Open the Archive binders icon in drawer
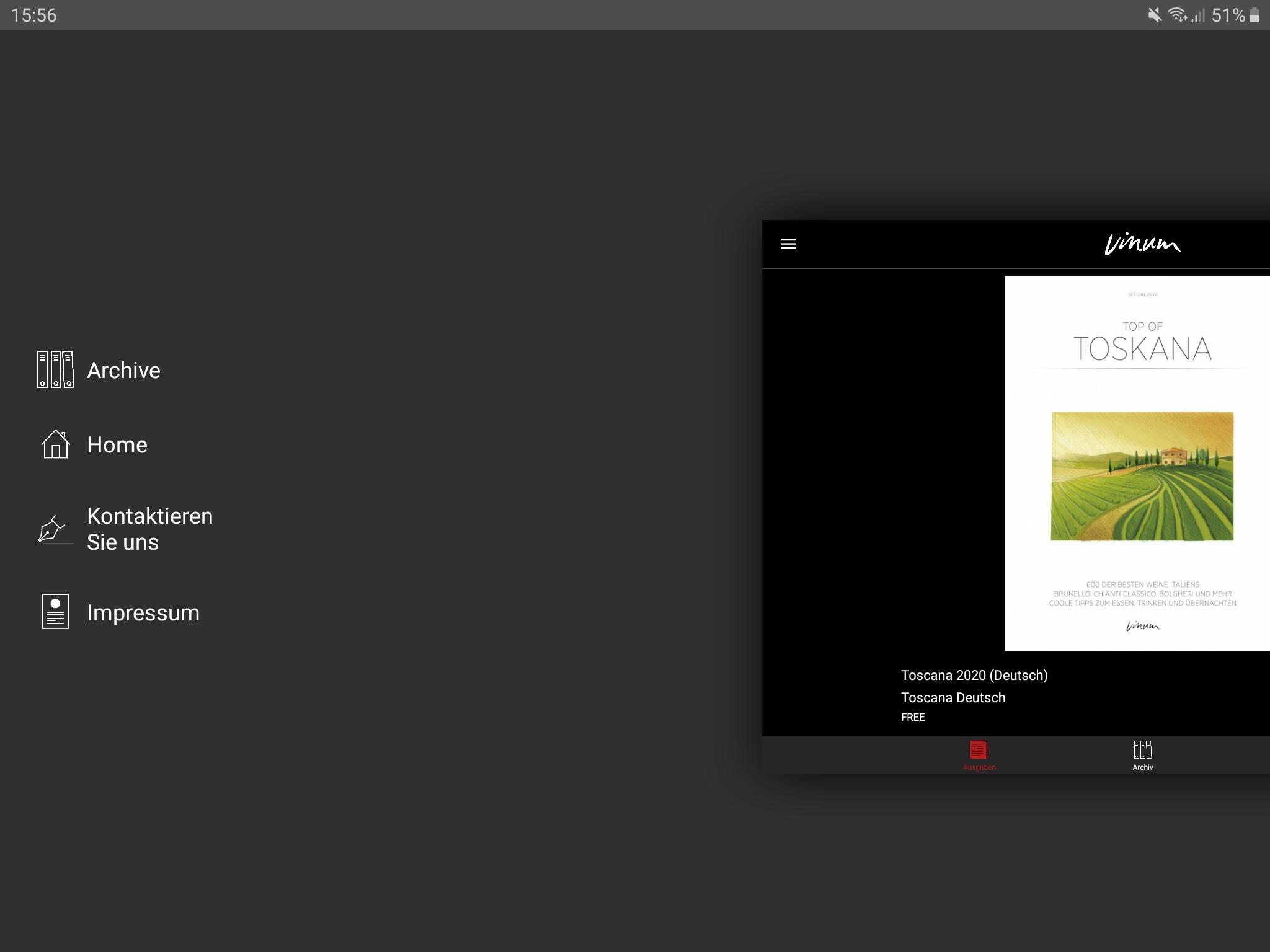Screen dimensions: 1270x952 coord(55,369)
